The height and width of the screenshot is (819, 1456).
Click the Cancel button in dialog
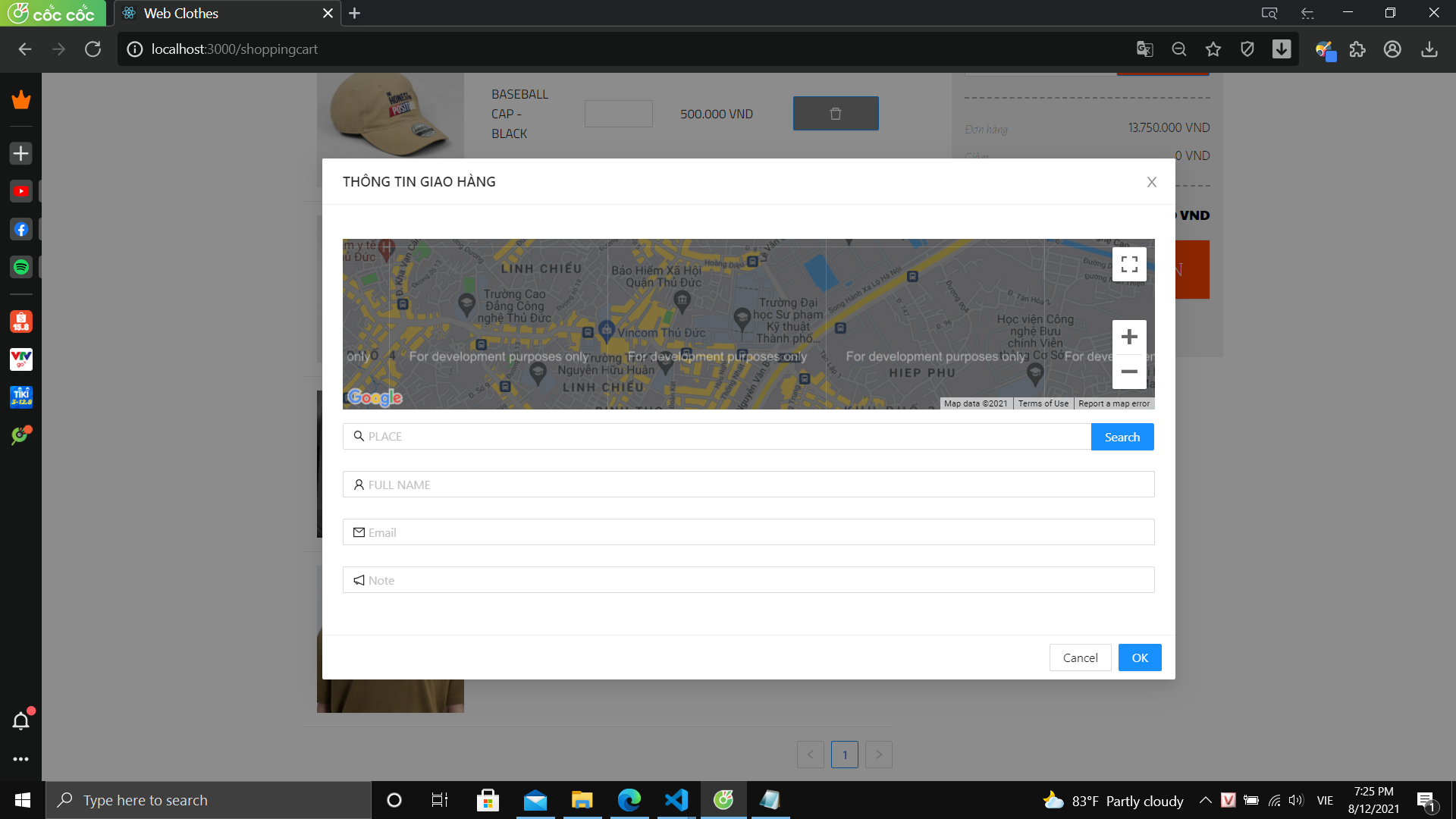(1080, 657)
